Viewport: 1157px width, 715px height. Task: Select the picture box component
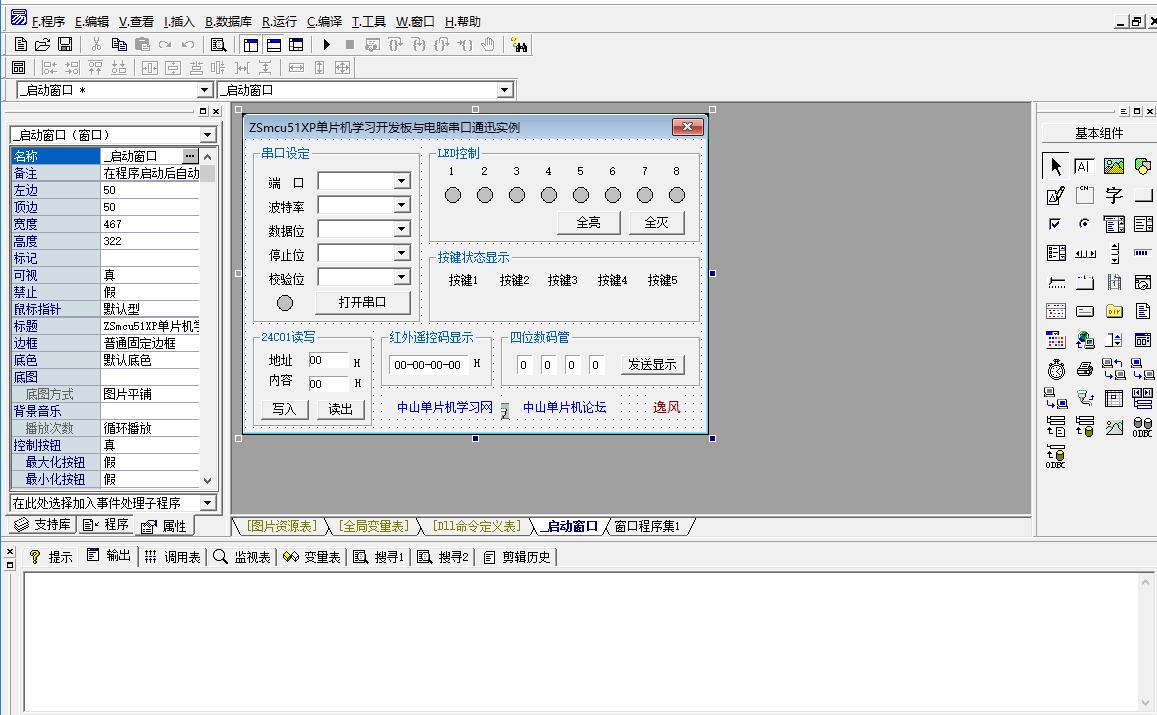tap(1113, 166)
